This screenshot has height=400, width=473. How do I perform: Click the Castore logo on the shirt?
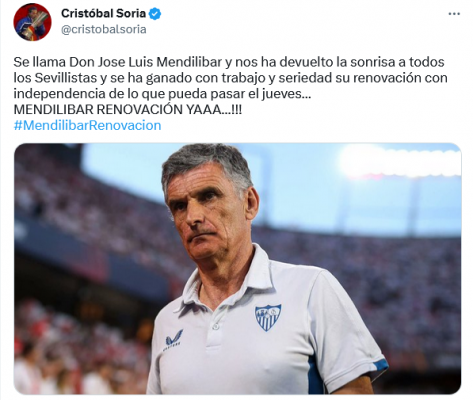pyautogui.click(x=173, y=340)
